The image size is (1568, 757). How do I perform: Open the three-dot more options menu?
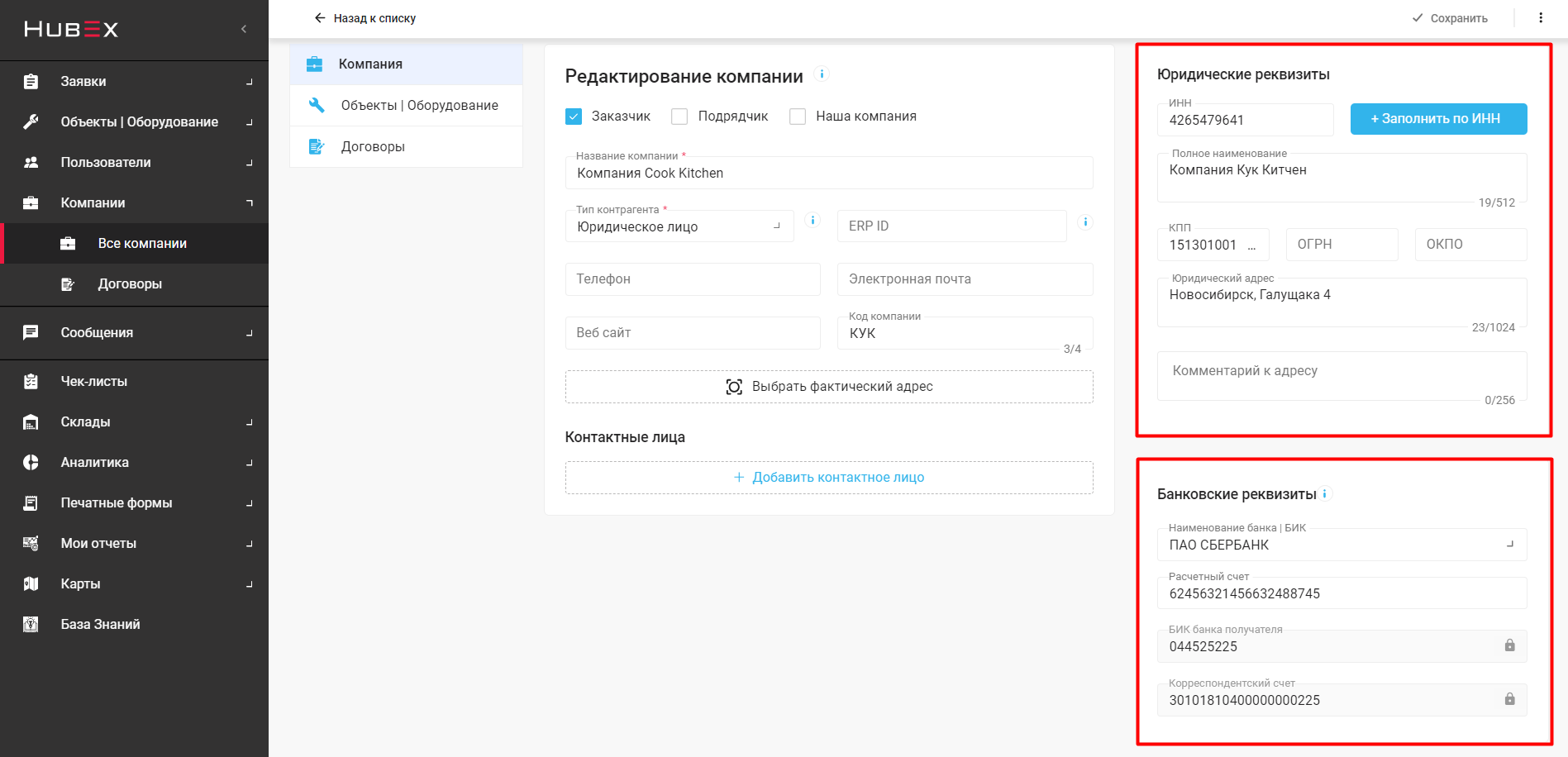click(x=1541, y=17)
